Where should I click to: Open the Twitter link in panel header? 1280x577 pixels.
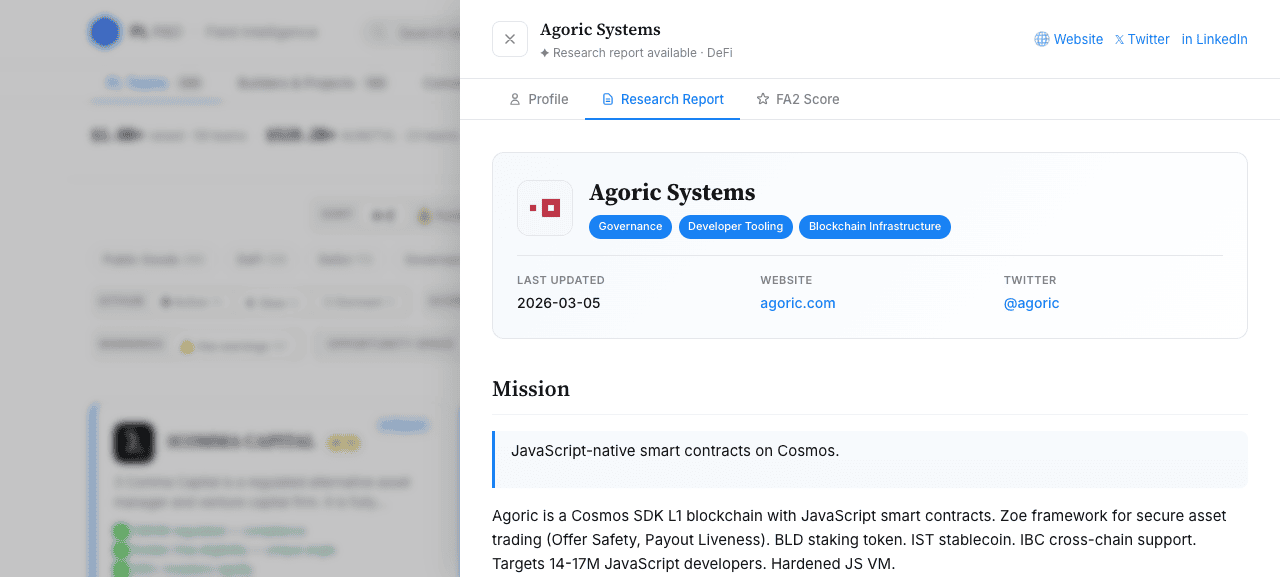(1142, 39)
